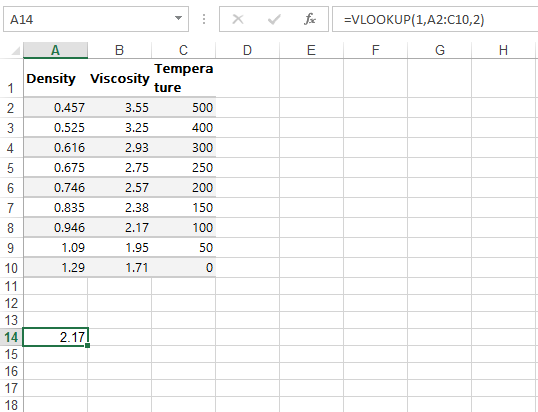Open the Name Box dropdown arrow

pos(178,18)
